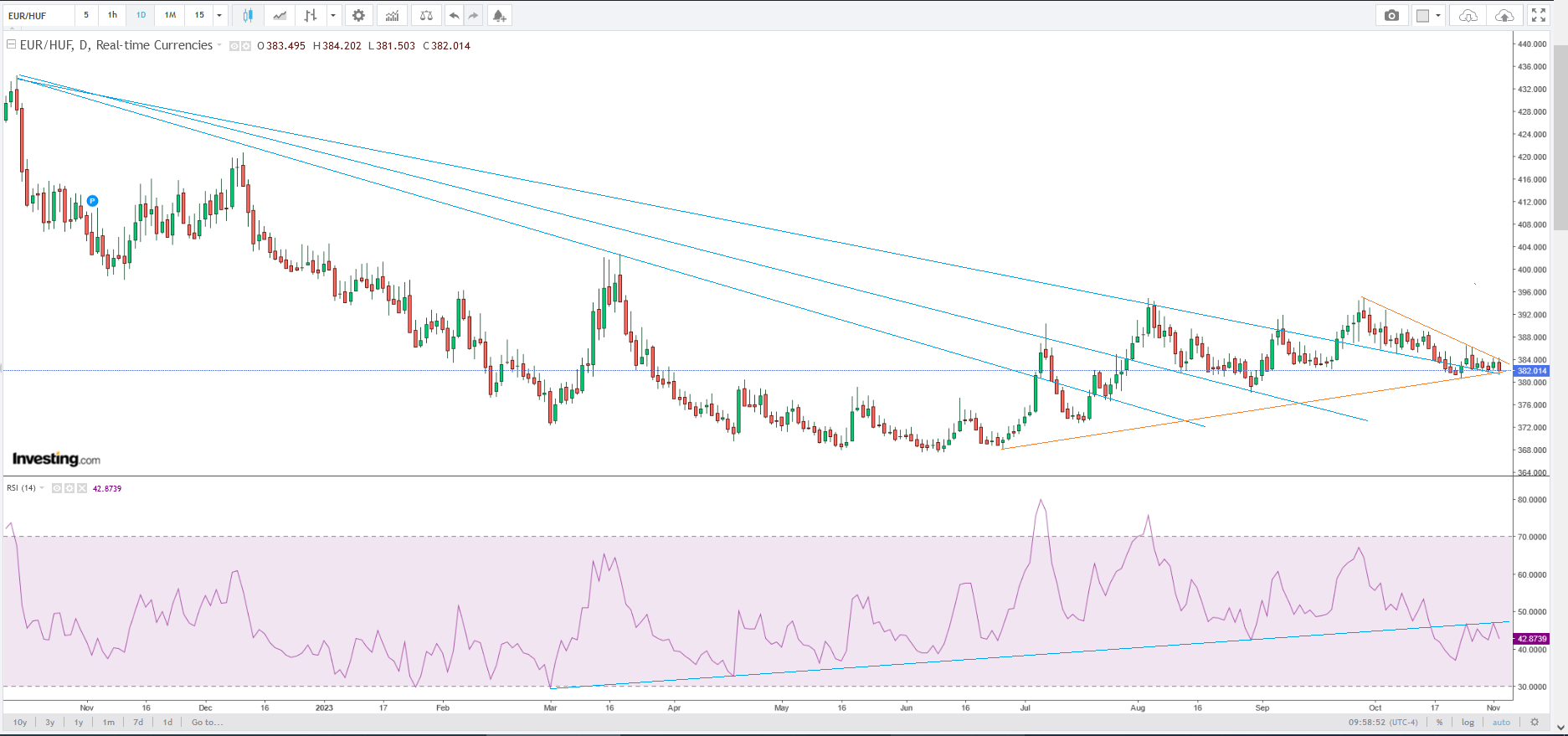Load chart layout from cloud
The image size is (1568, 736).
point(1468,15)
